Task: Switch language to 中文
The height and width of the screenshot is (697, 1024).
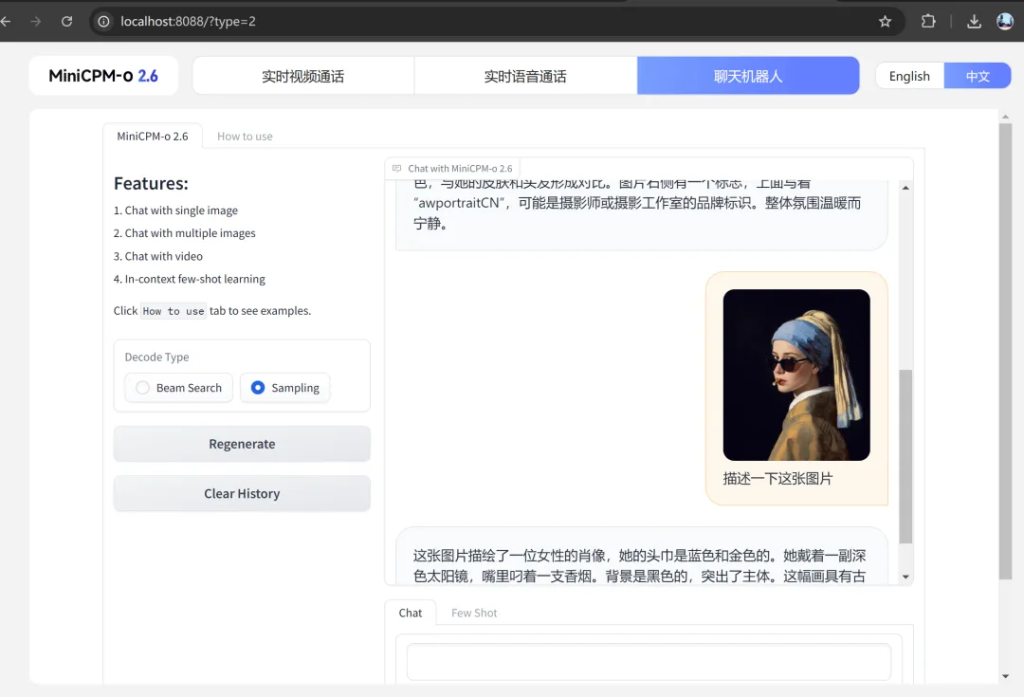Action: pyautogui.click(x=978, y=76)
